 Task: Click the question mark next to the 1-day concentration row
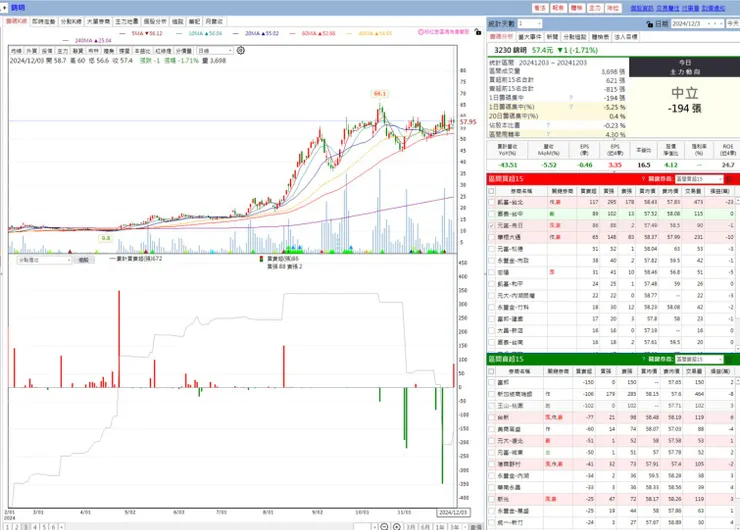point(571,98)
